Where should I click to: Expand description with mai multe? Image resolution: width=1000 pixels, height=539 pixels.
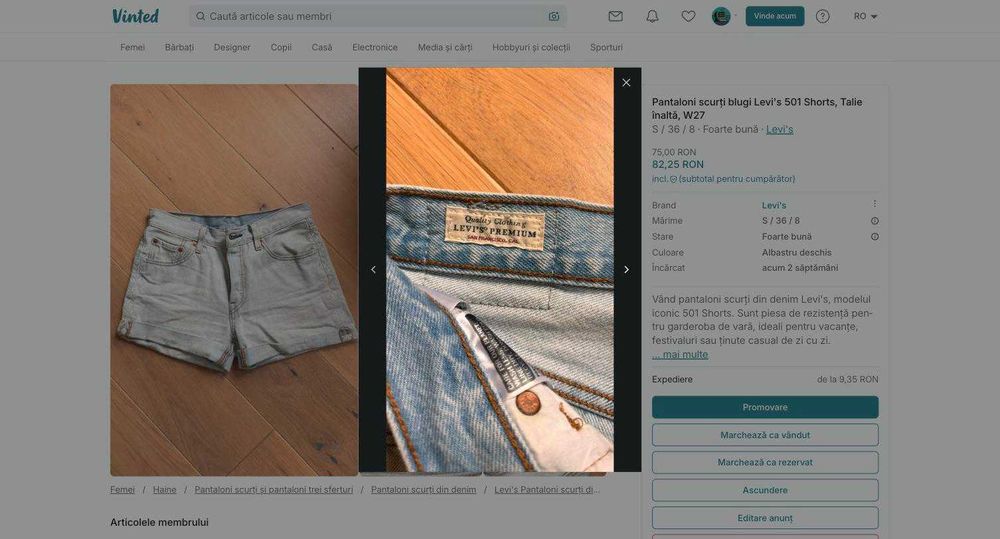[x=680, y=355]
